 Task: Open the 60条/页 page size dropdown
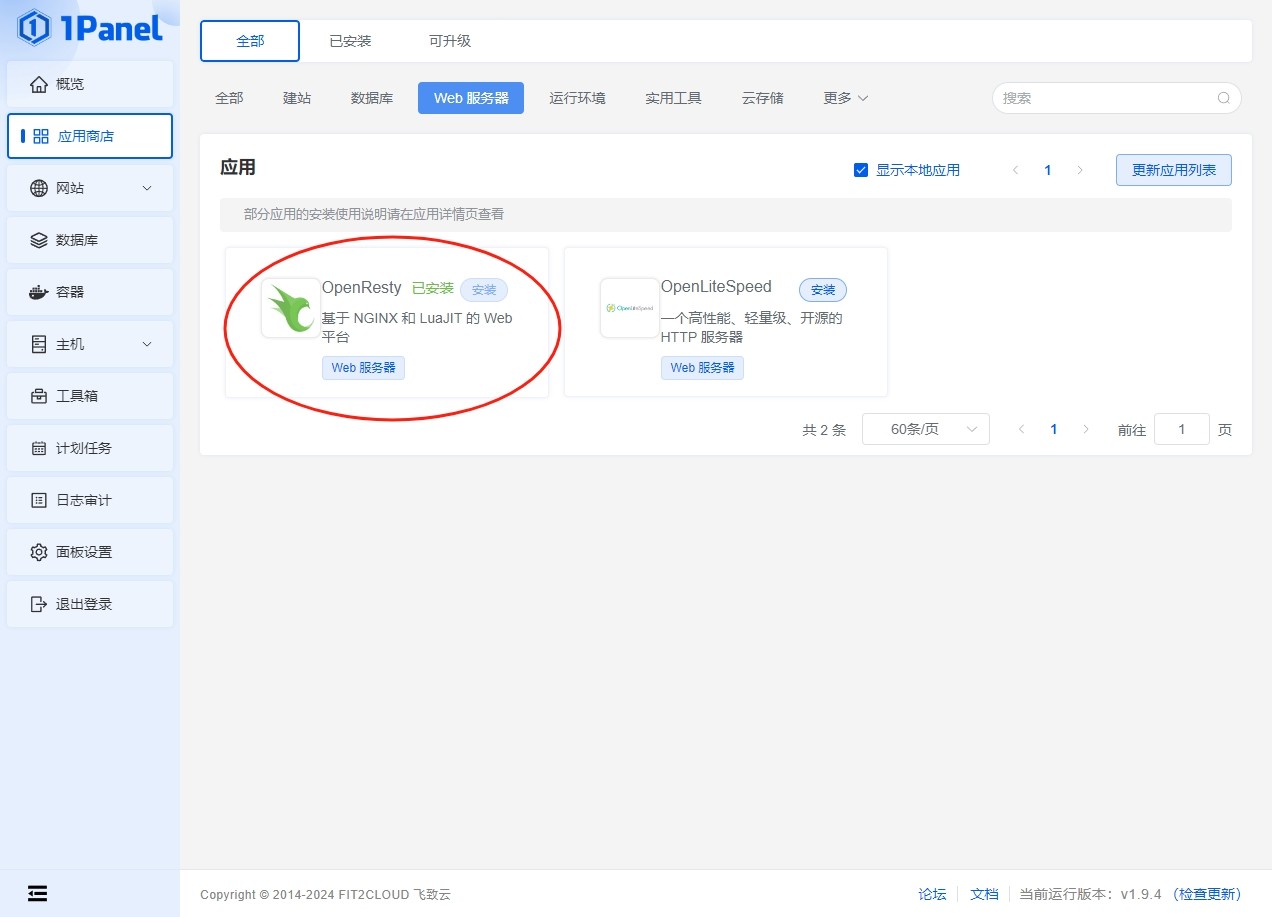click(x=926, y=429)
